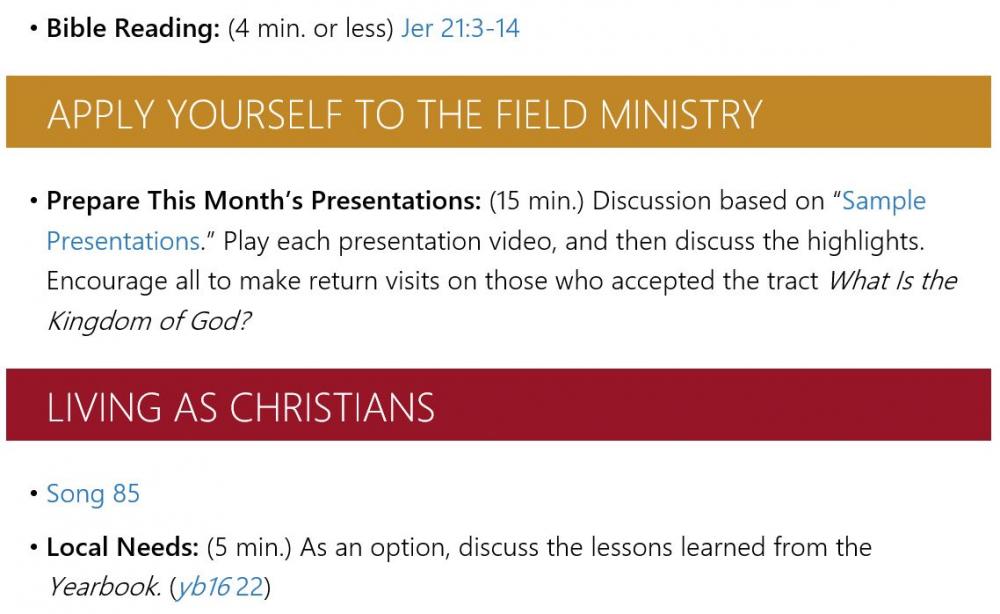1000x614 pixels.
Task: Click the bullet point before Bible Reading
Action: click(x=35, y=28)
